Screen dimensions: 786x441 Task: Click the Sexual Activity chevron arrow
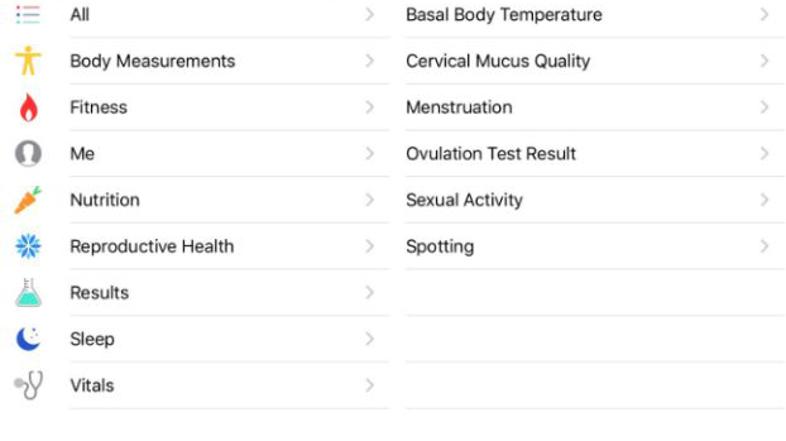pos(764,200)
